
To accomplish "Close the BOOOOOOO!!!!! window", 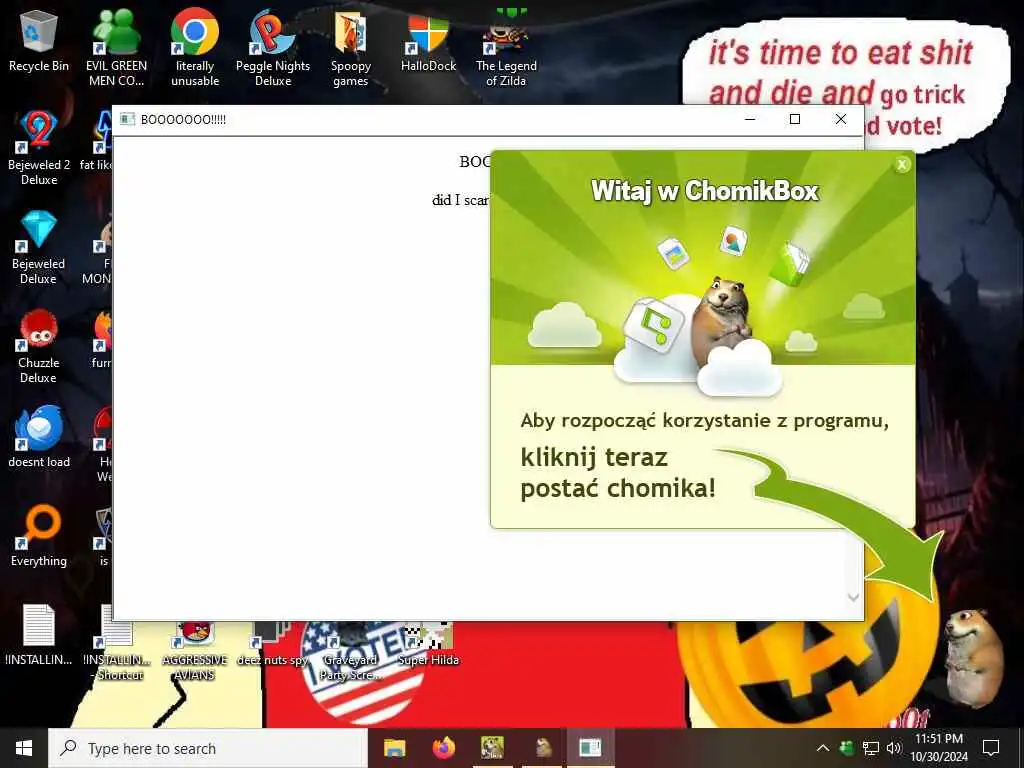I will [841, 119].
